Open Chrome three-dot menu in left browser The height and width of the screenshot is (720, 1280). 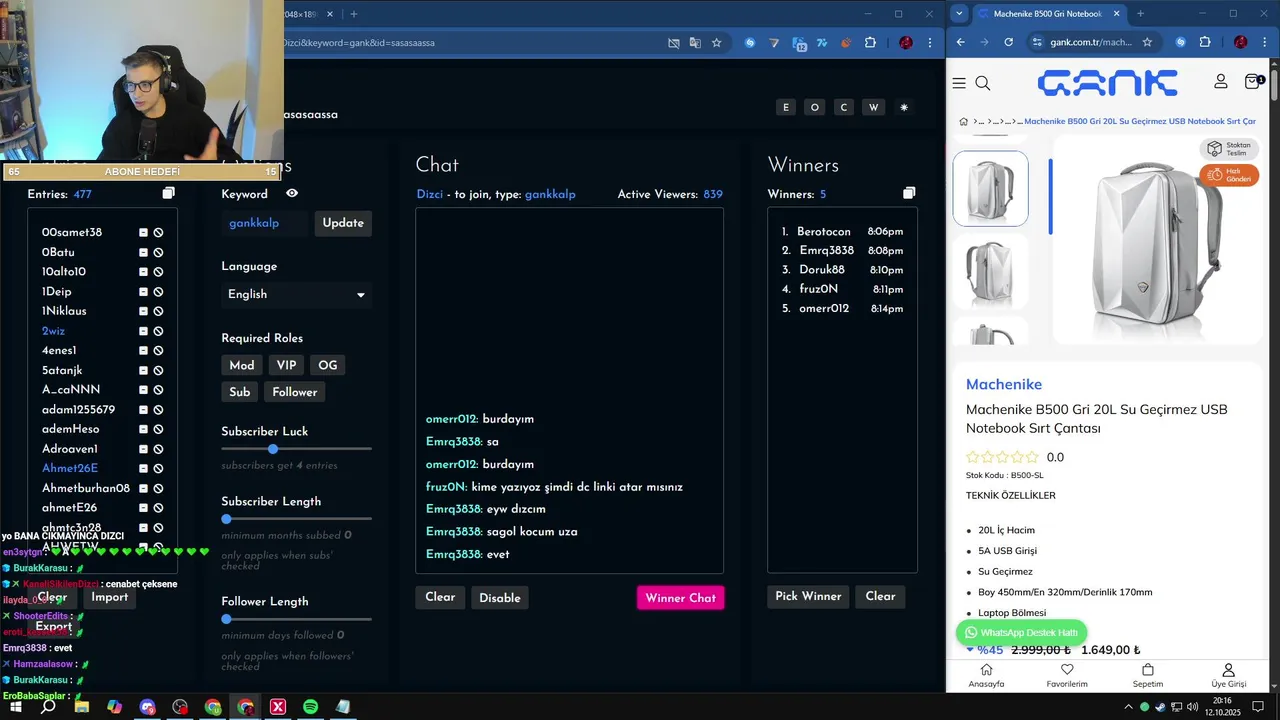tap(931, 43)
